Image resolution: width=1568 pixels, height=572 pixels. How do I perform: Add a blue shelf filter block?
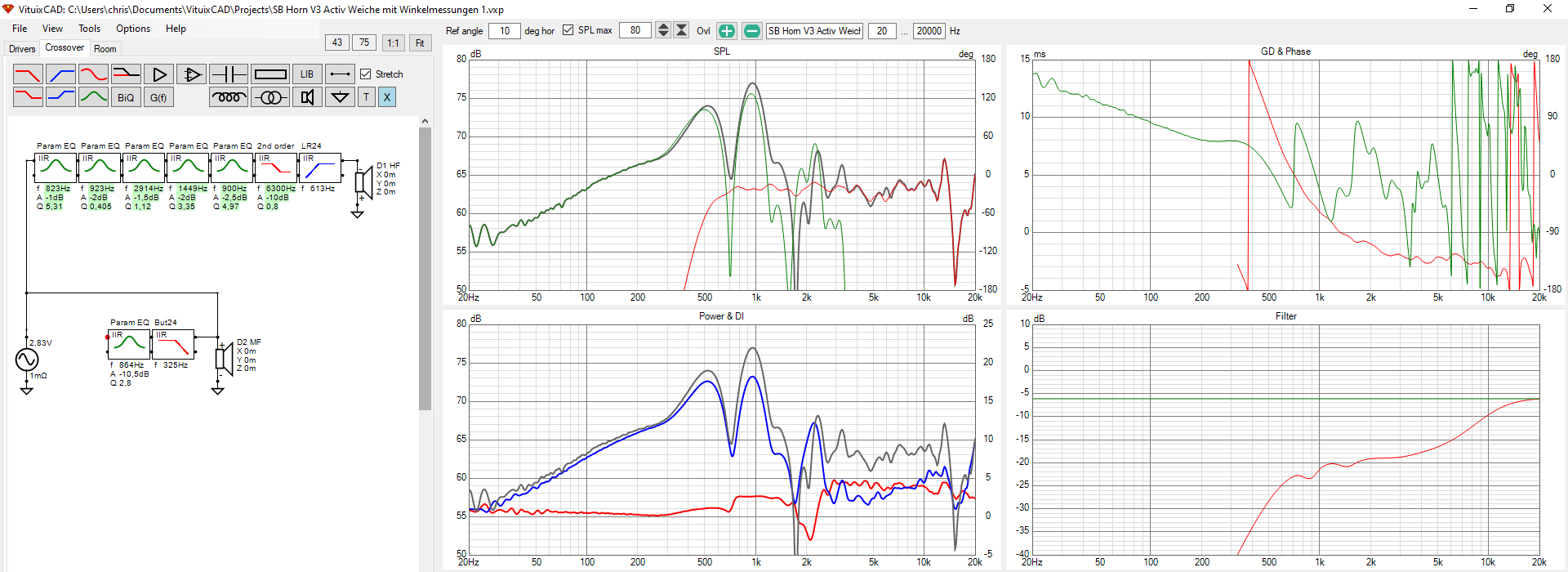(61, 97)
